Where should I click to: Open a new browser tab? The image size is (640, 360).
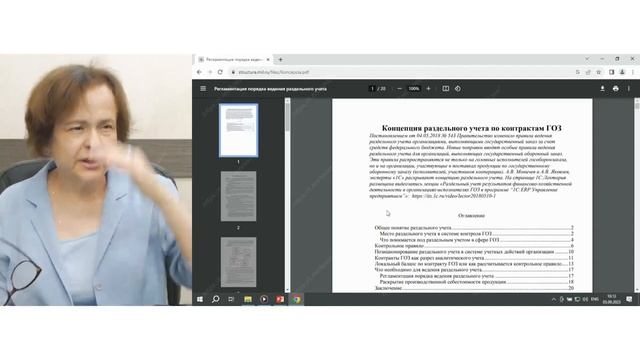click(280, 60)
